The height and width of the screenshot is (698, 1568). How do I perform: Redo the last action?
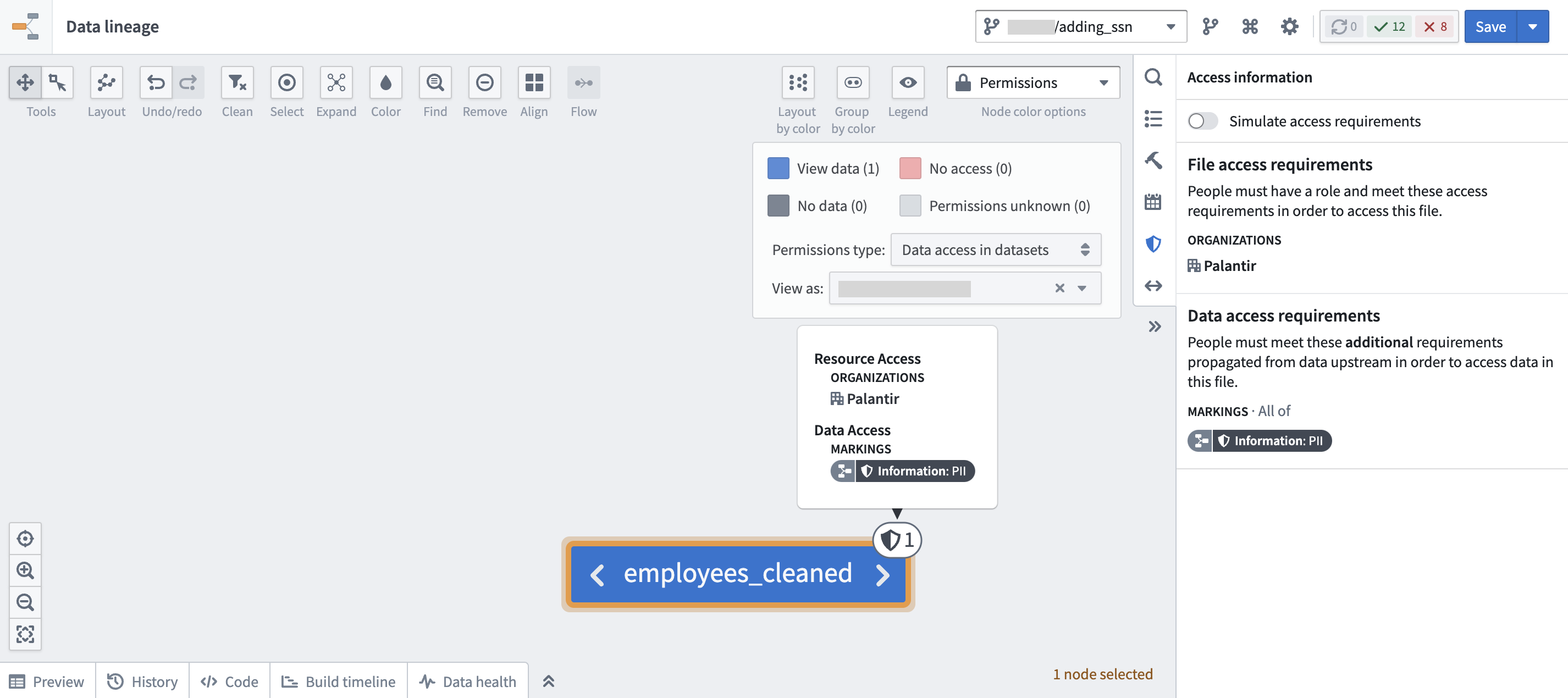(188, 82)
